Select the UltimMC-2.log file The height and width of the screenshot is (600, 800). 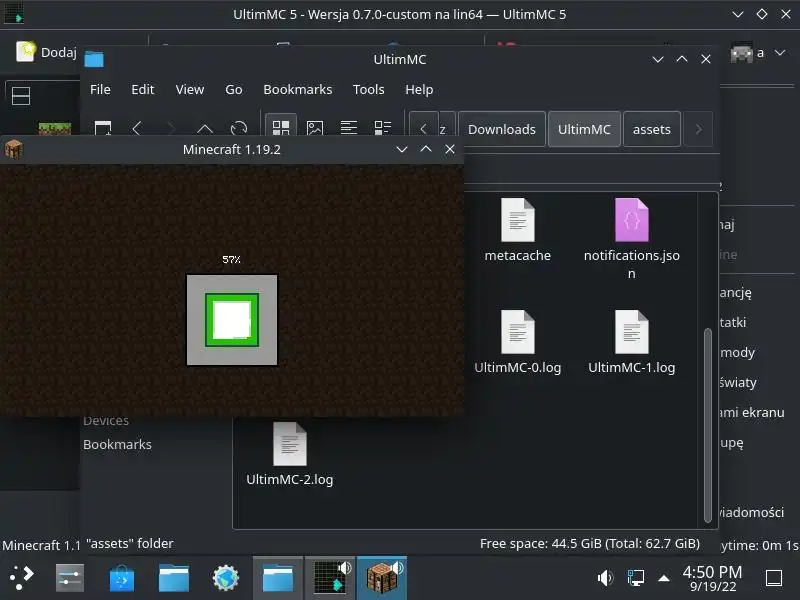tap(289, 454)
